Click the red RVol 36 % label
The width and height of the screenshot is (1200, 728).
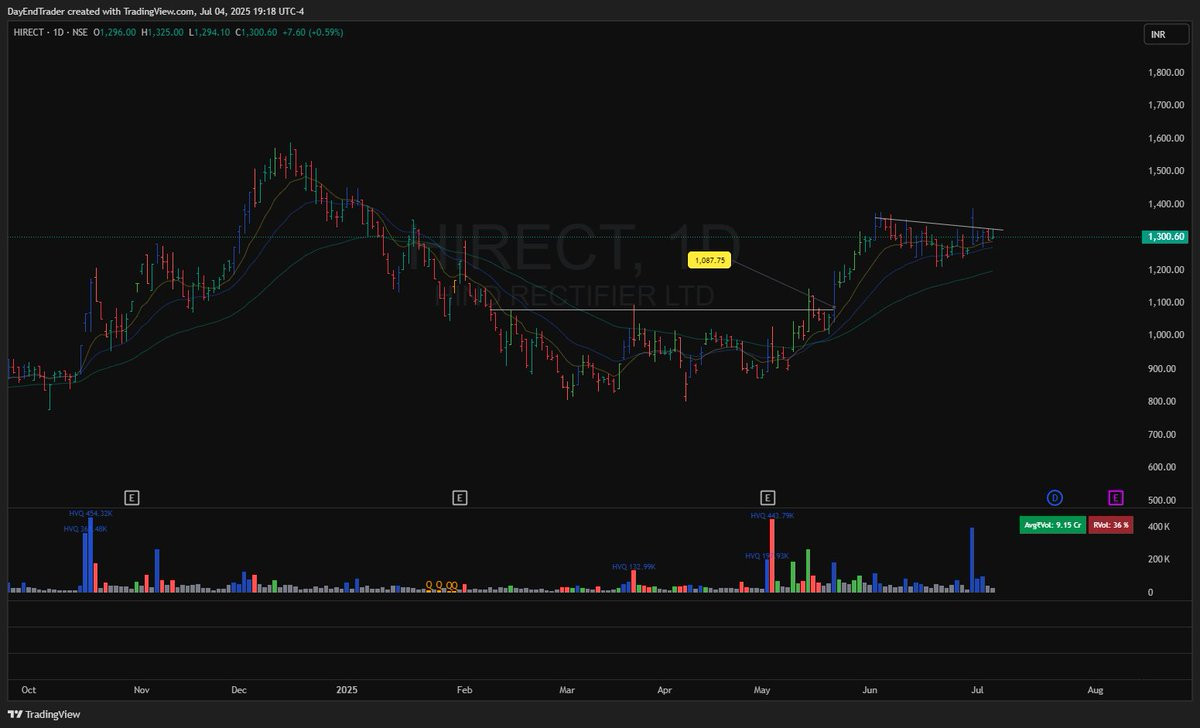1111,524
